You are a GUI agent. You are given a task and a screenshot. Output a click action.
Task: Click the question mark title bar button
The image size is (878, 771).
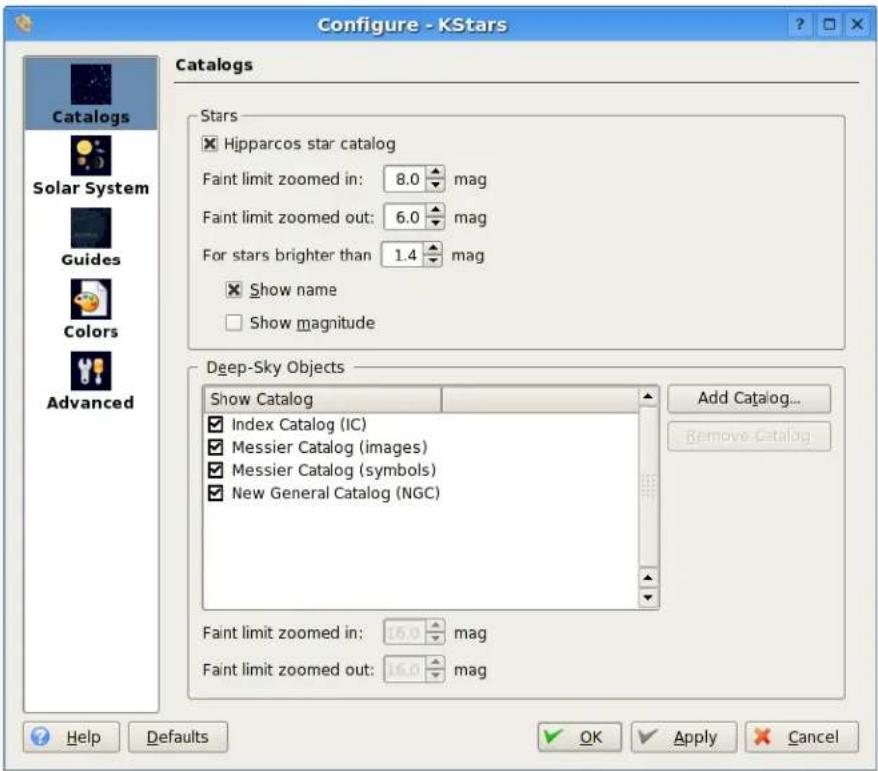point(800,25)
